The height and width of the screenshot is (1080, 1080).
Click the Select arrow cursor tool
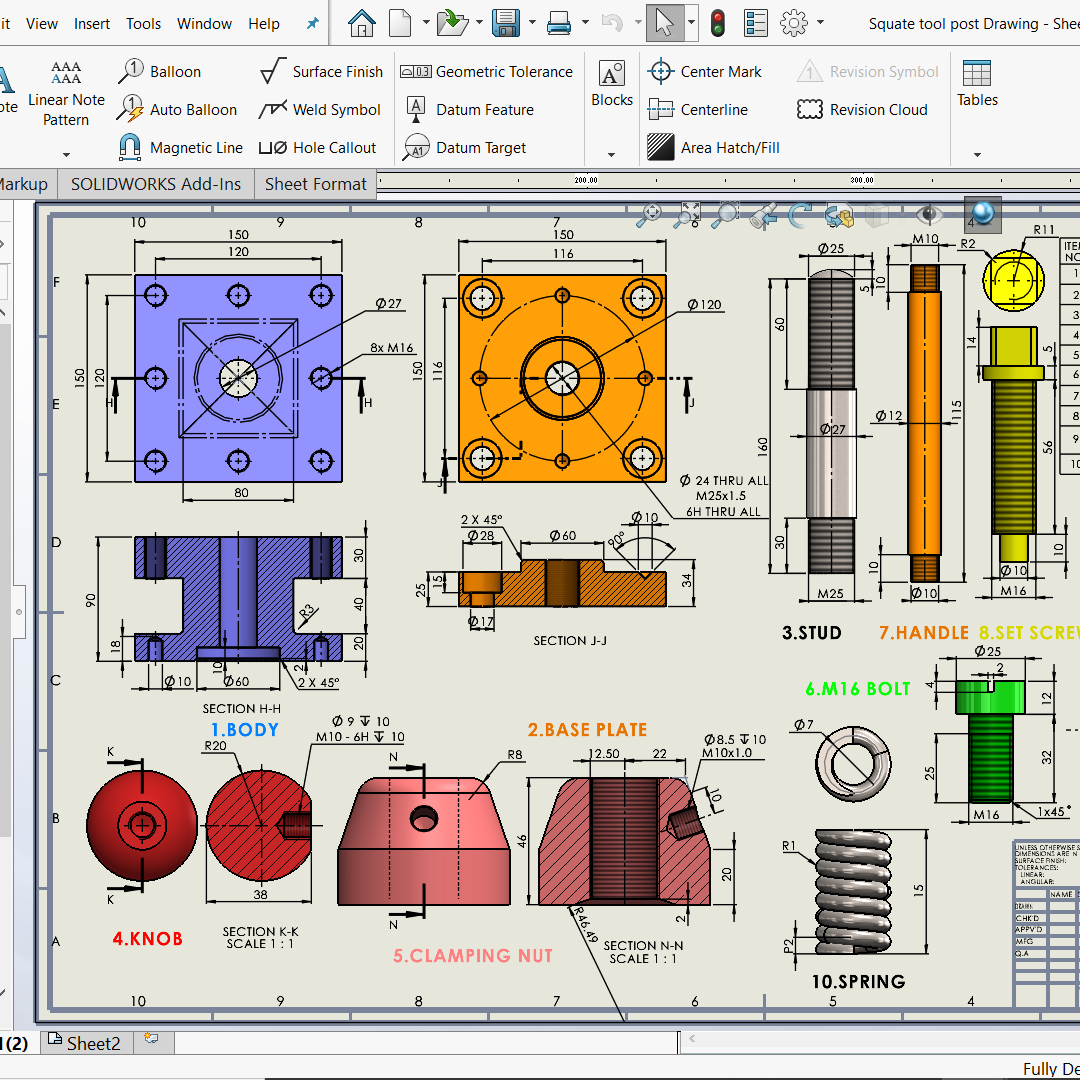tap(665, 23)
